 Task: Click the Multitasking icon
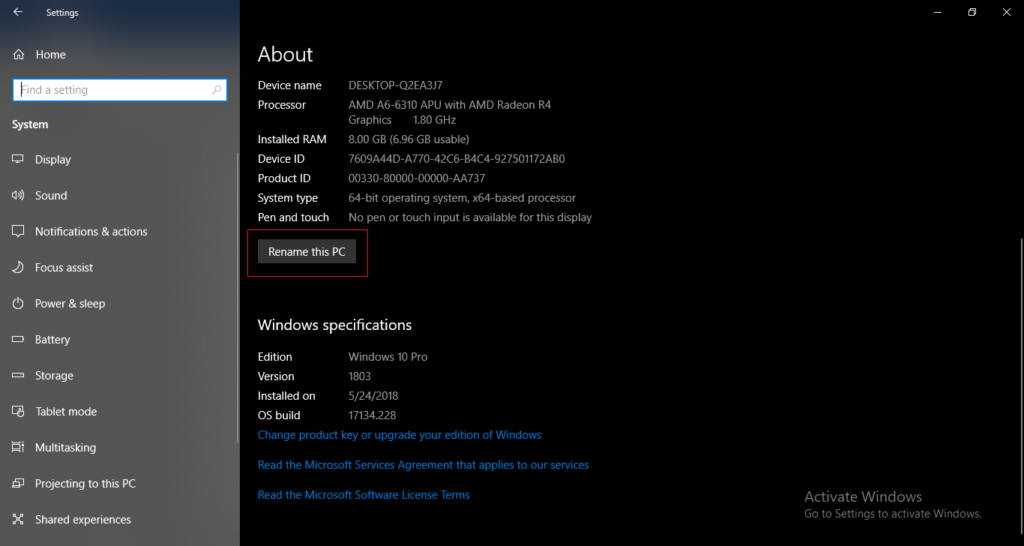coord(18,447)
